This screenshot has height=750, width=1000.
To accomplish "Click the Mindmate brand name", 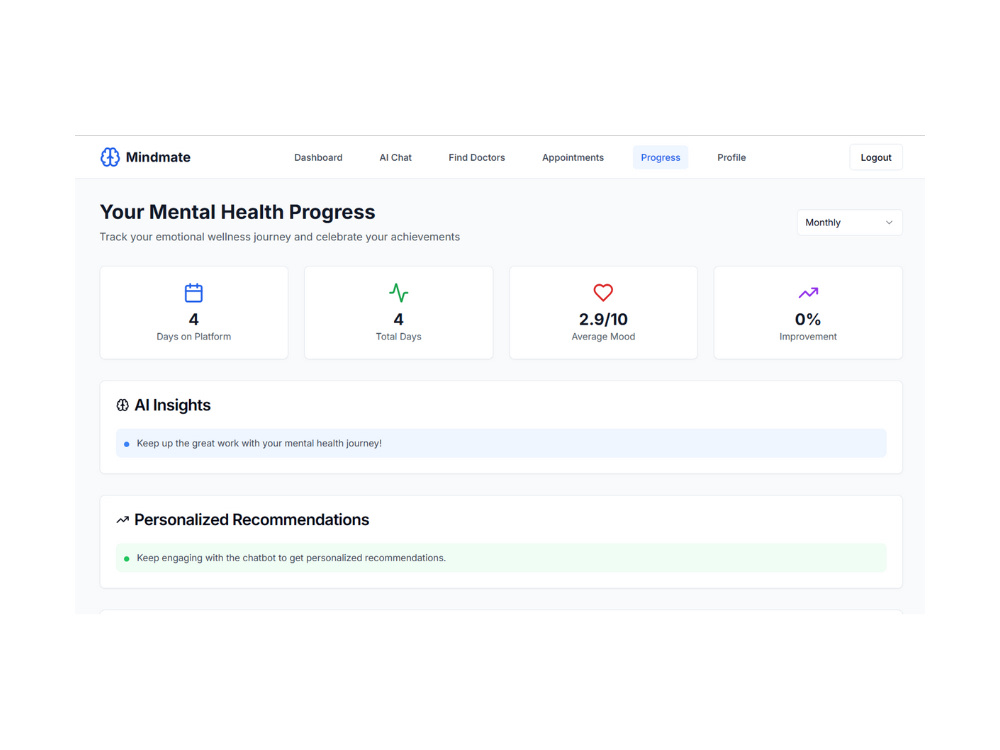I will coord(158,157).
